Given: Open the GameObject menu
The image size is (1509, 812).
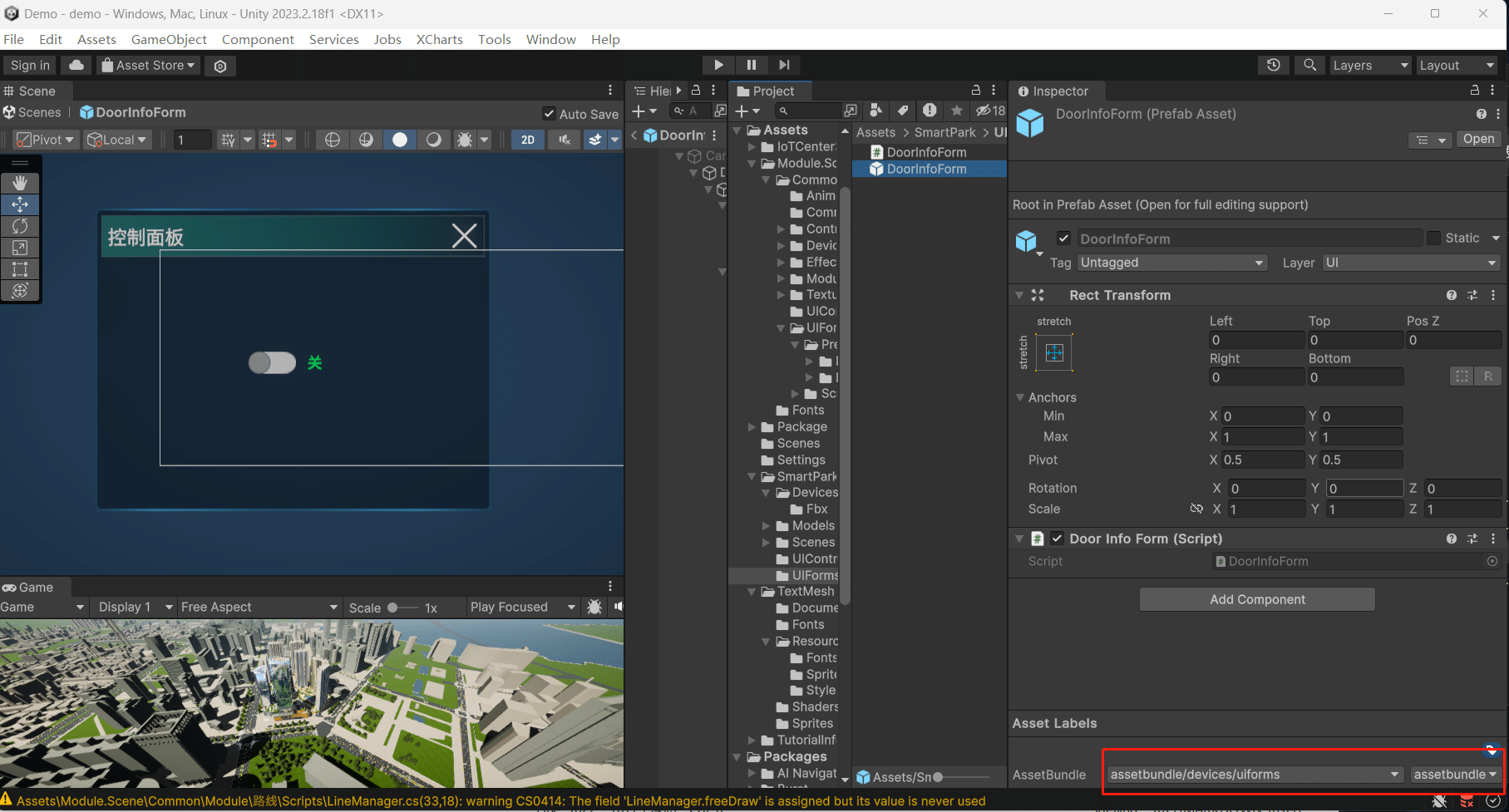Looking at the screenshot, I should coord(169,39).
